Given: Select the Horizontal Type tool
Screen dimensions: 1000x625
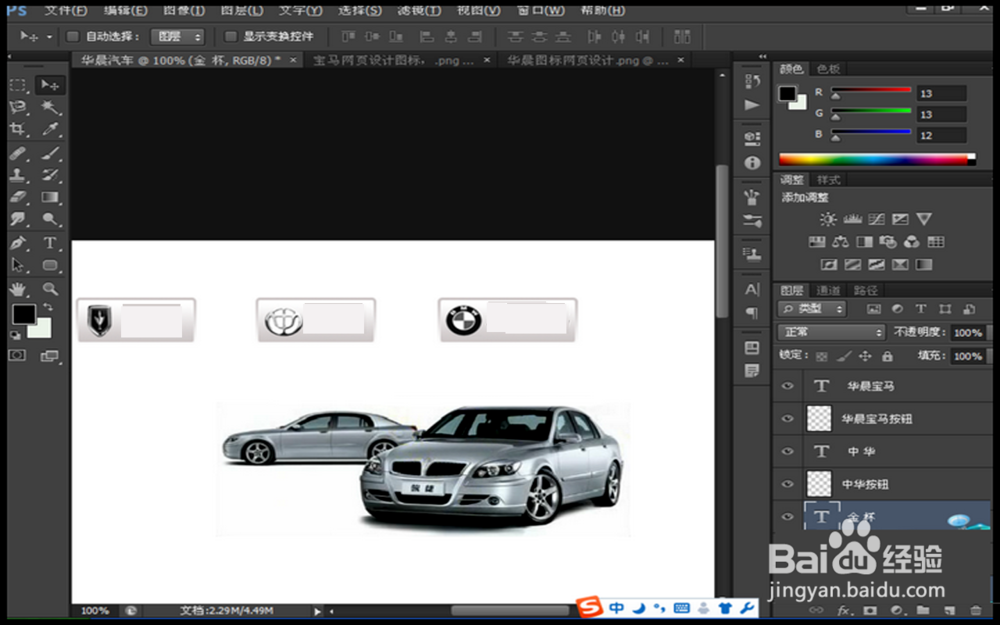Looking at the screenshot, I should pos(50,243).
